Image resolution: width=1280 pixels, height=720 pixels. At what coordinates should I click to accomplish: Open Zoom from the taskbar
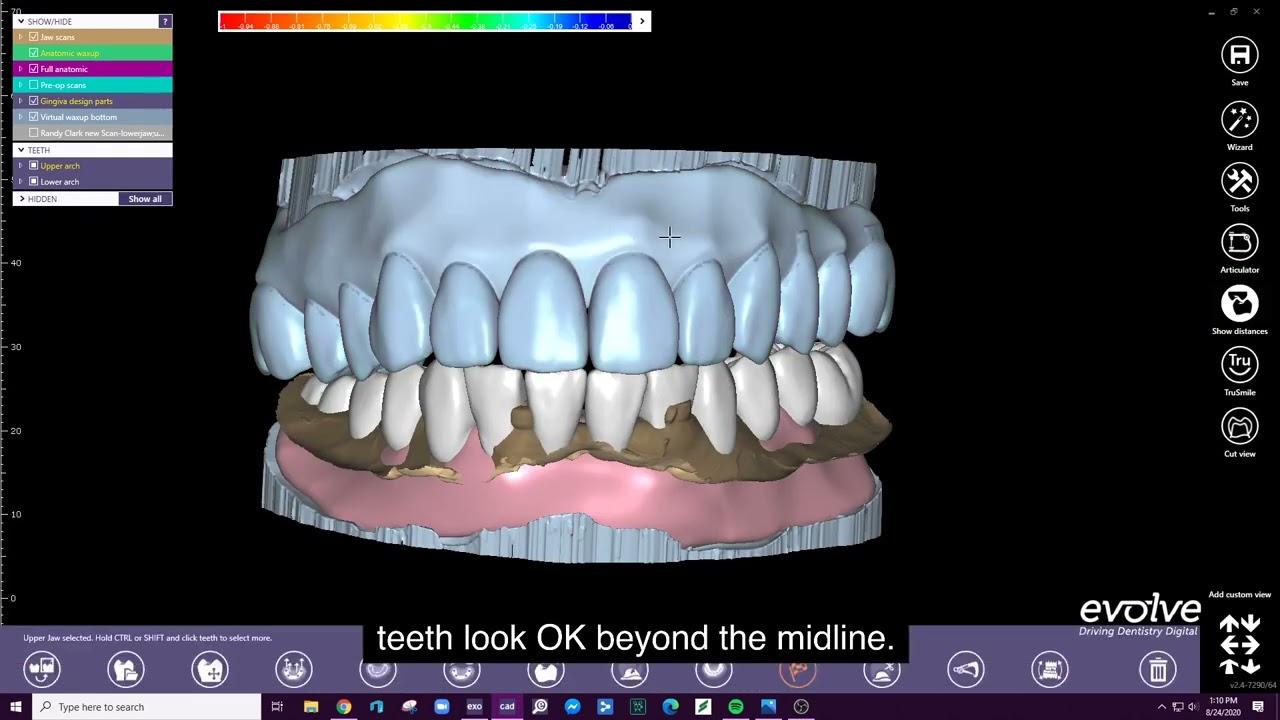click(x=442, y=707)
